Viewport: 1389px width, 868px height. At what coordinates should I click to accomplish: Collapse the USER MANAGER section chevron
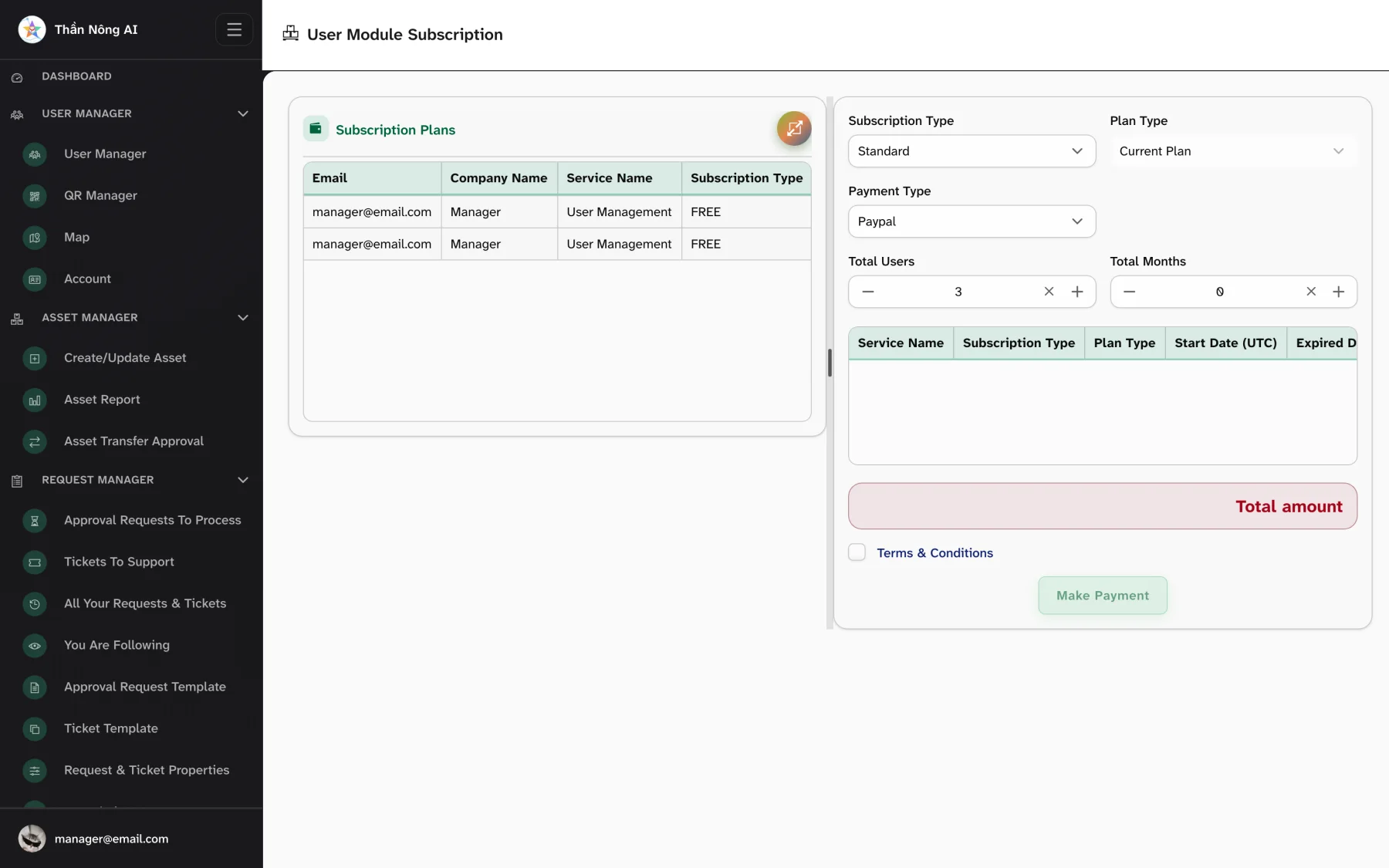tap(243, 113)
